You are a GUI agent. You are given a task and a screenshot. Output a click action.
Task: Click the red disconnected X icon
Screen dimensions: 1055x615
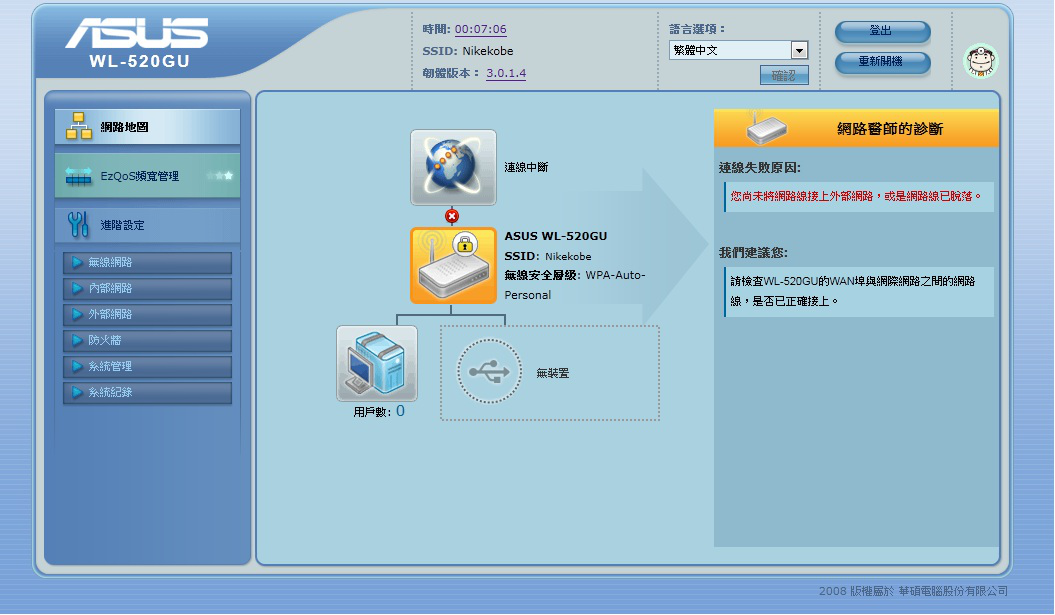(452, 216)
